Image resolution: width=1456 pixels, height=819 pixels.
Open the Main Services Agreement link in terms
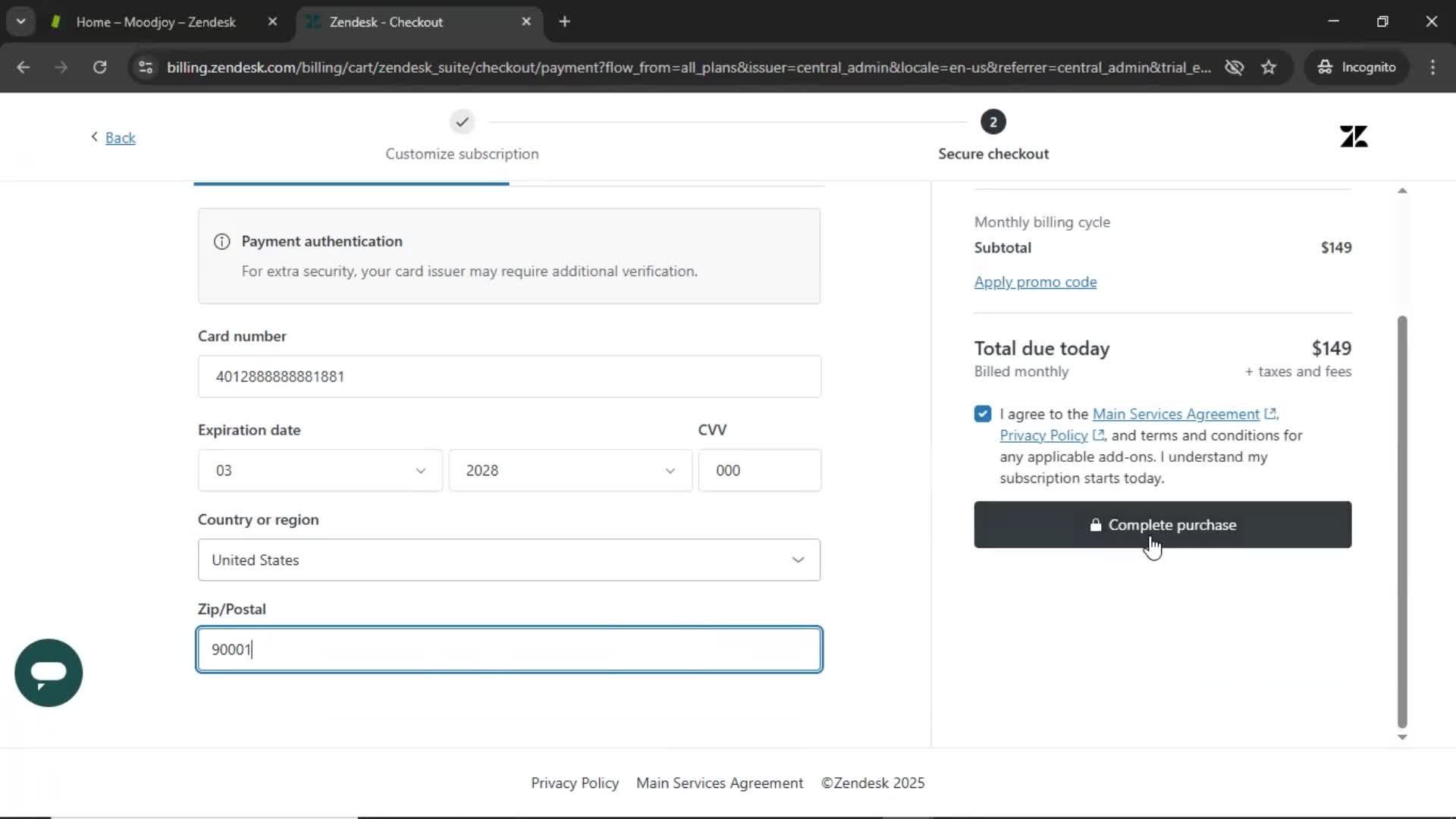pos(1175,414)
